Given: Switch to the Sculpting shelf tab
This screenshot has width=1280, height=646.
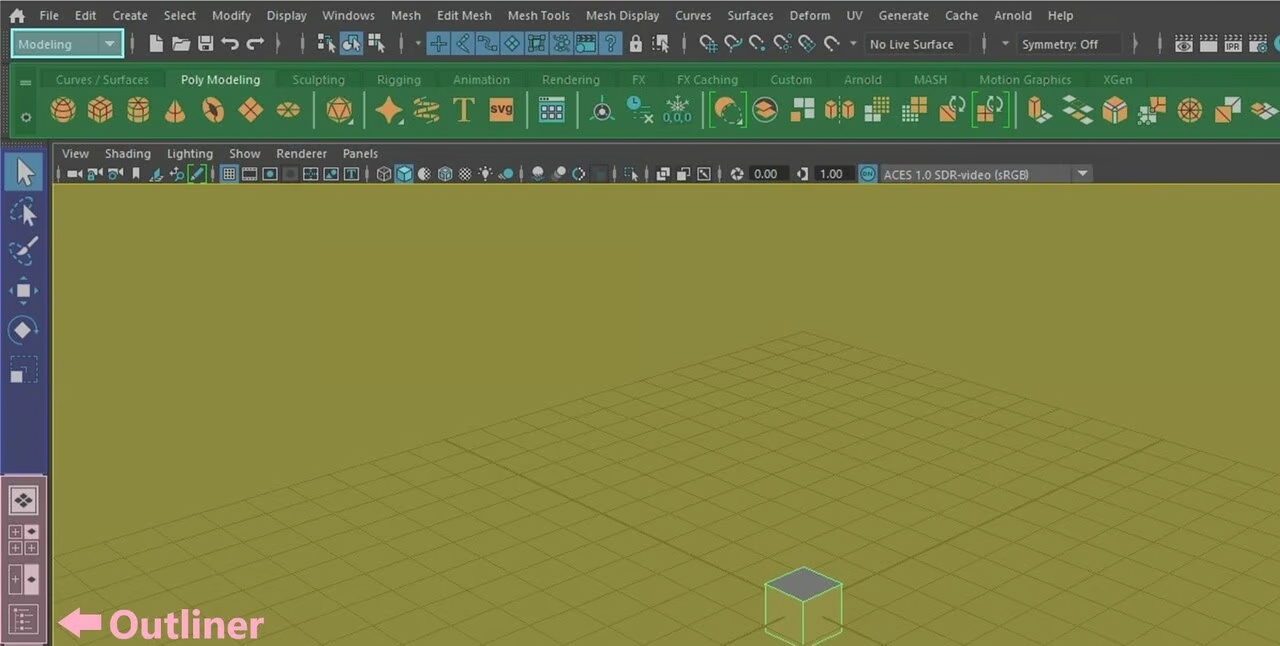Looking at the screenshot, I should click(318, 79).
